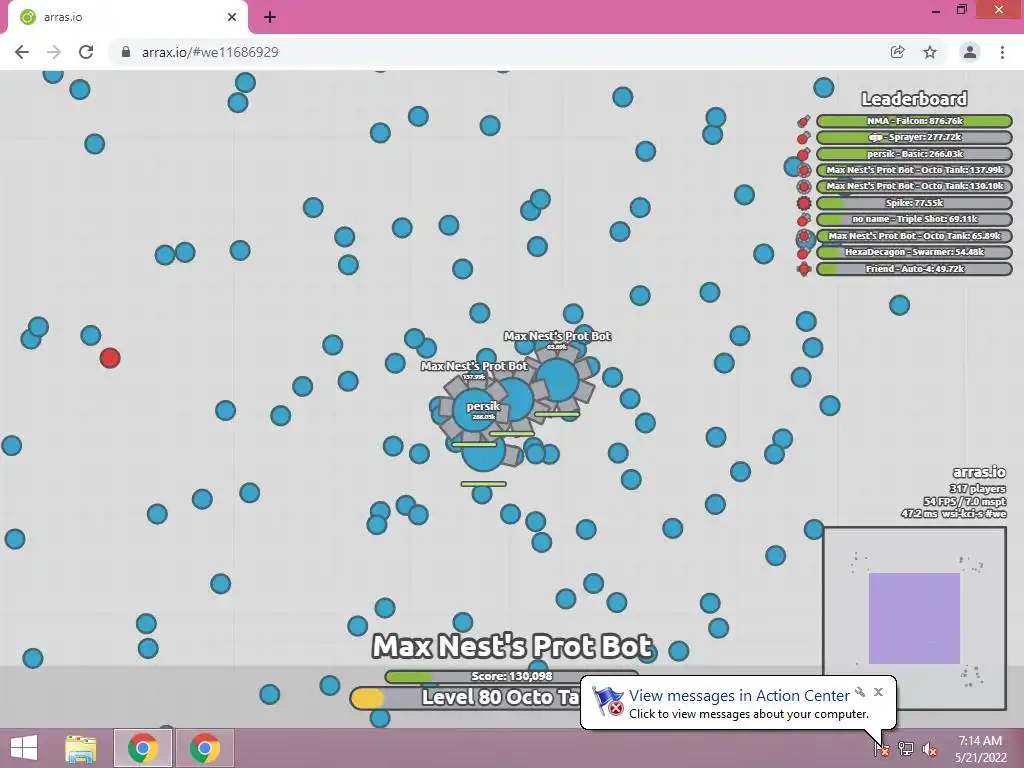1024x768 pixels.
Task: Click the Level 80 Octo Tank bar
Action: click(x=465, y=697)
